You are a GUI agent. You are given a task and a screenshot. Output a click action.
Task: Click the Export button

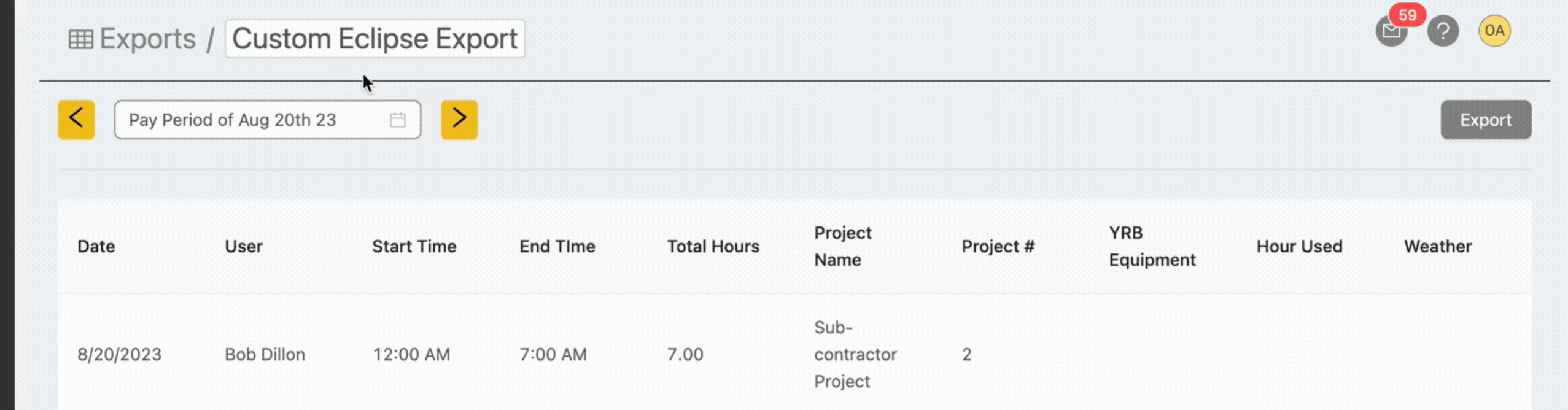coord(1486,120)
